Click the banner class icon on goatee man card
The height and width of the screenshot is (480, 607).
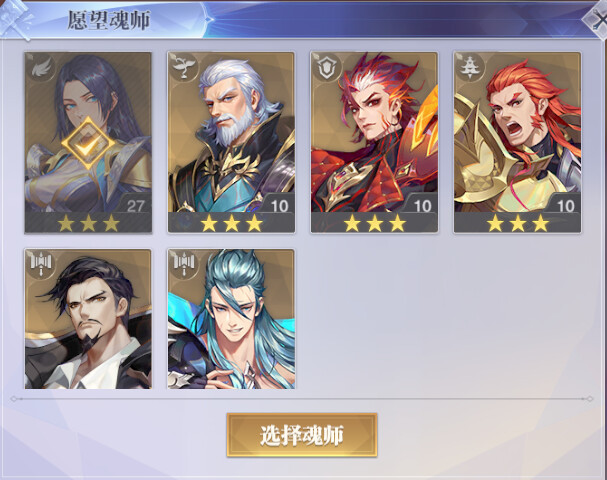pos(41,264)
